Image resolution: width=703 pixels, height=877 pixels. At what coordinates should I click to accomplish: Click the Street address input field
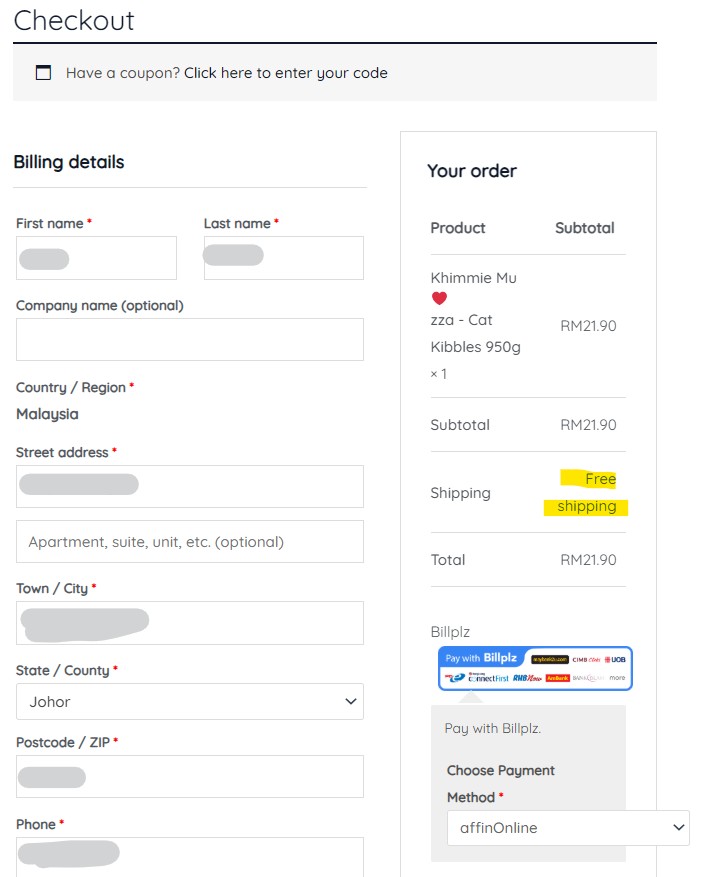(x=189, y=486)
